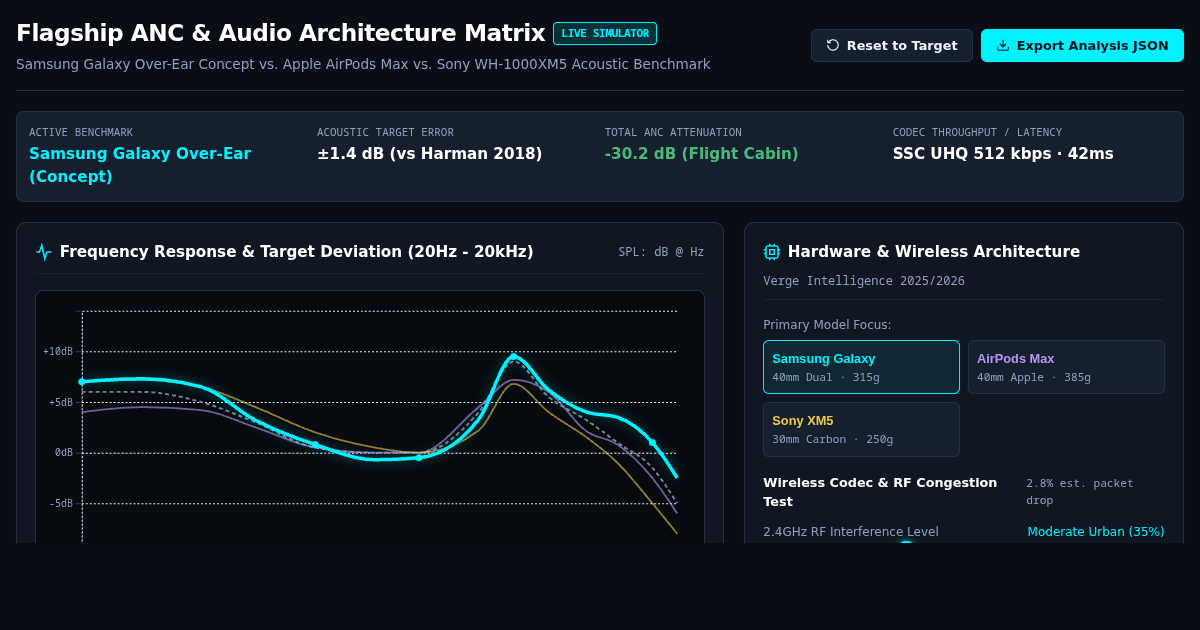This screenshot has height=630, width=1200.
Task: Click 'Verge Intelligence 2025/2026' subtitle
Action: (864, 281)
